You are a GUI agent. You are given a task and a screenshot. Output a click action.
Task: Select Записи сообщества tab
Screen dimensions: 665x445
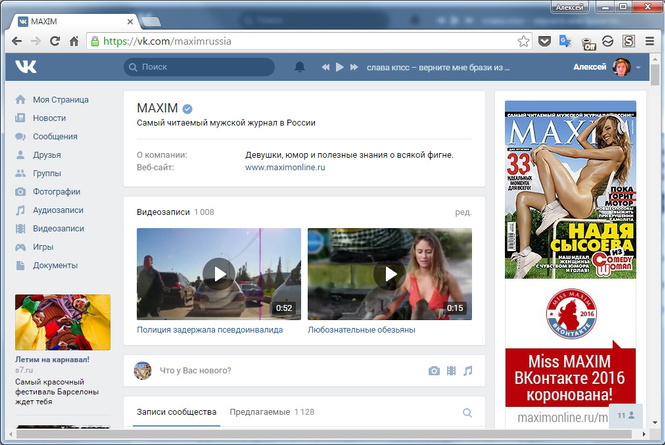click(176, 412)
